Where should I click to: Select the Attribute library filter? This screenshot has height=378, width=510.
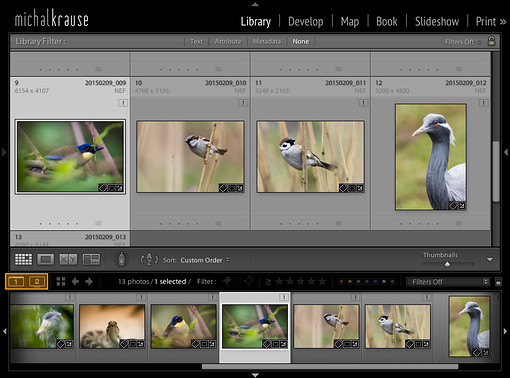coord(228,42)
